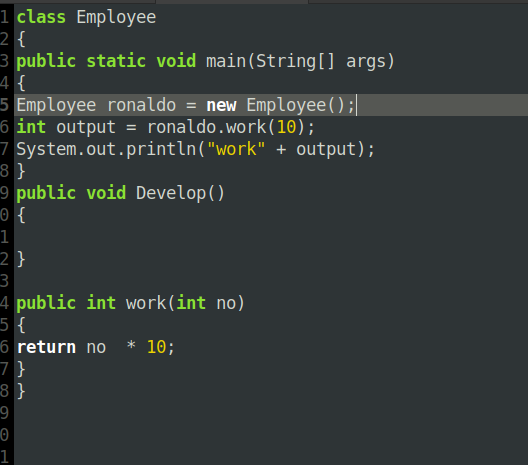Click the class keyword on line 1
The height and width of the screenshot is (465, 528).
coord(41,17)
